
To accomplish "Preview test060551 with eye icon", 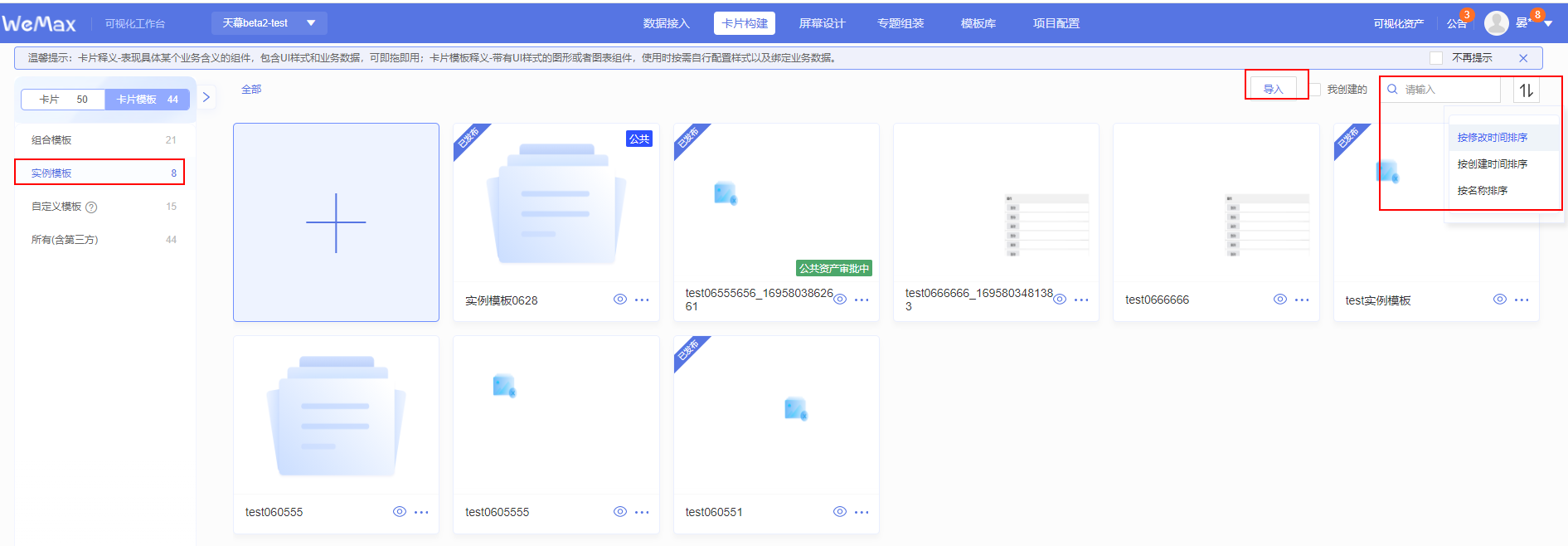I will 840,512.
